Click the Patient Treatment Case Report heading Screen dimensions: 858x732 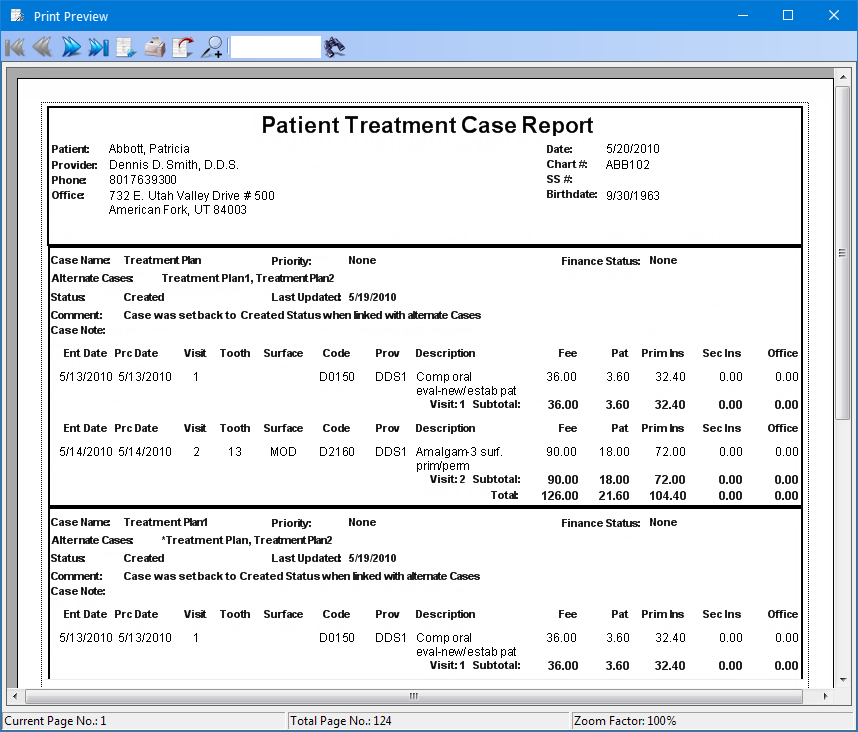[x=427, y=125]
